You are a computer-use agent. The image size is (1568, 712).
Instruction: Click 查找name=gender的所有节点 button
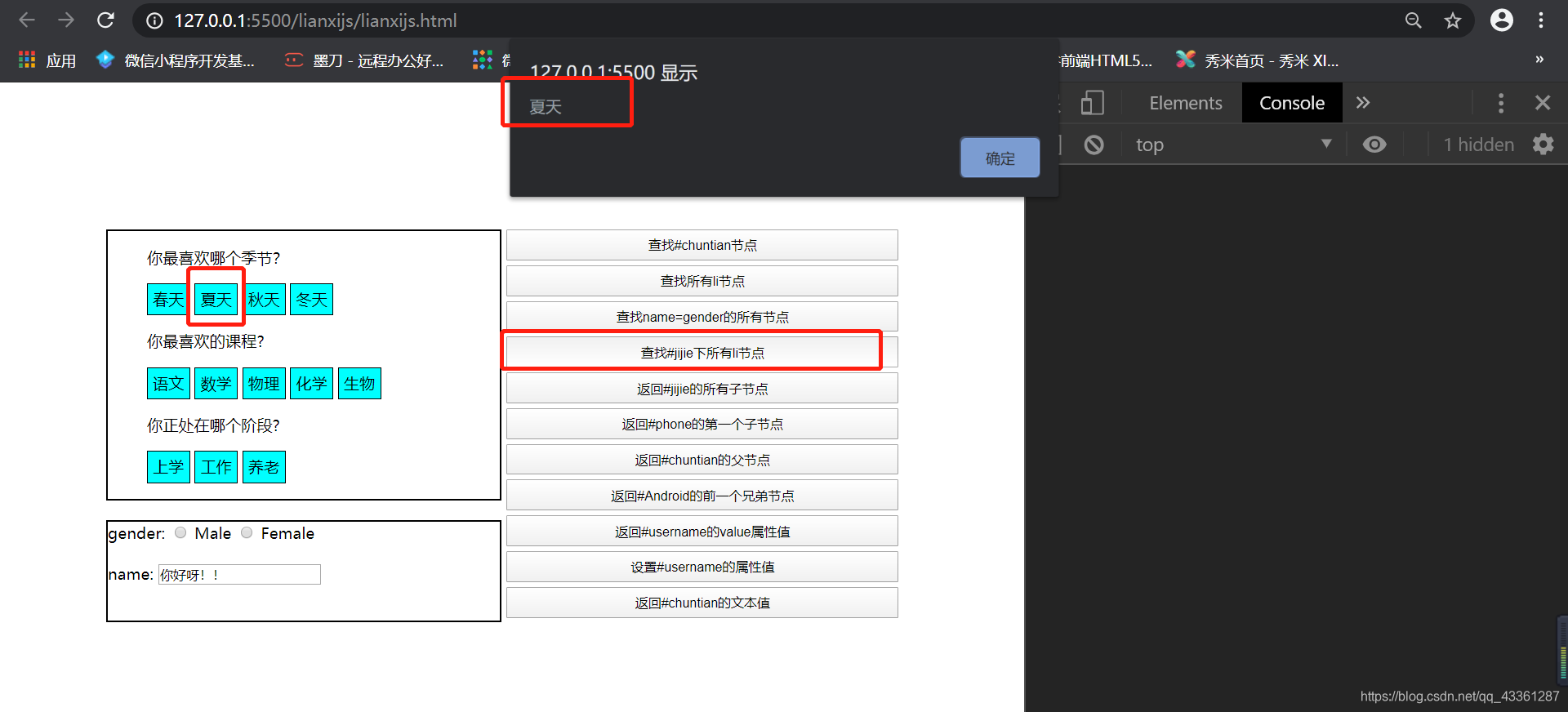pyautogui.click(x=702, y=317)
